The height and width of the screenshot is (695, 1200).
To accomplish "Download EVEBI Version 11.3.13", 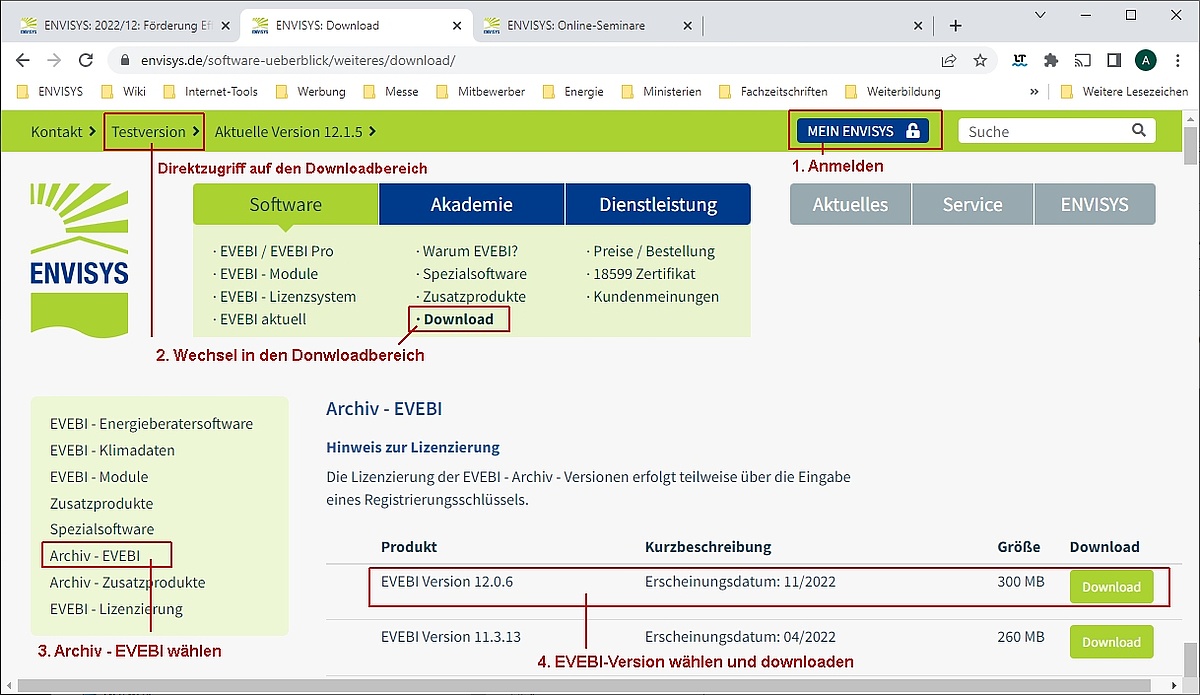I will (1112, 642).
